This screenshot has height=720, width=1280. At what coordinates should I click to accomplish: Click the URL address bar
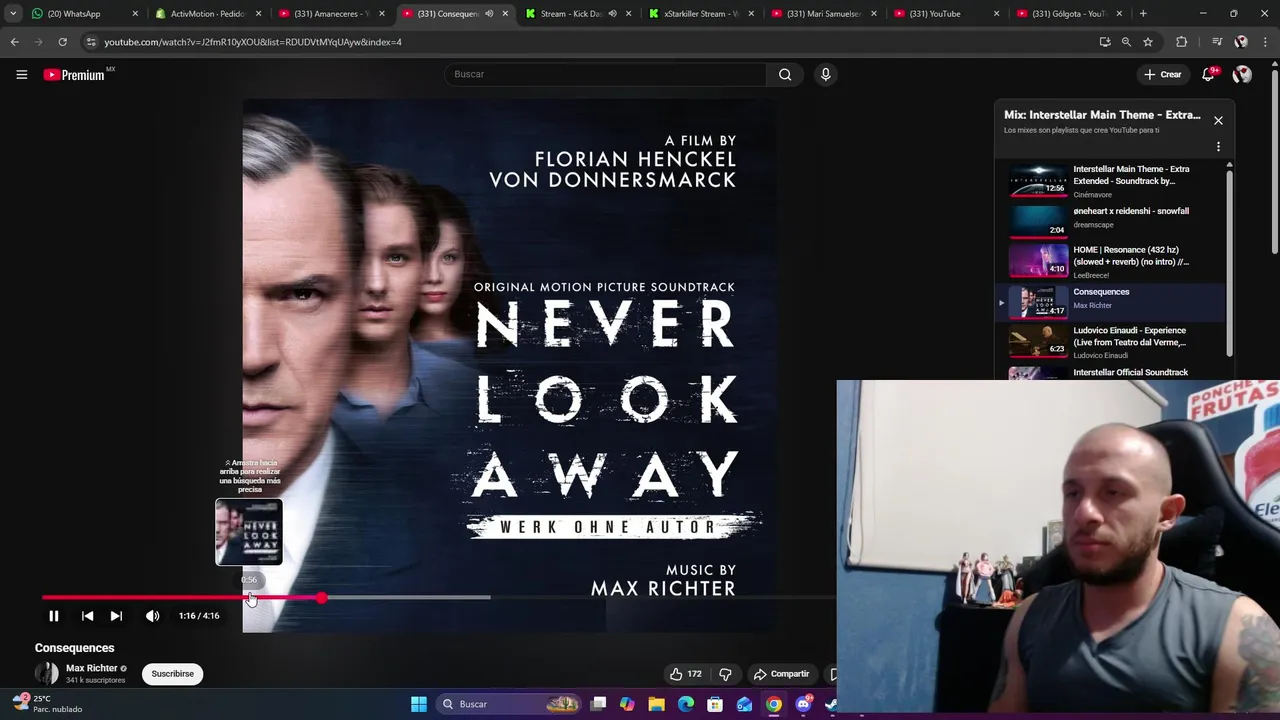(590, 42)
